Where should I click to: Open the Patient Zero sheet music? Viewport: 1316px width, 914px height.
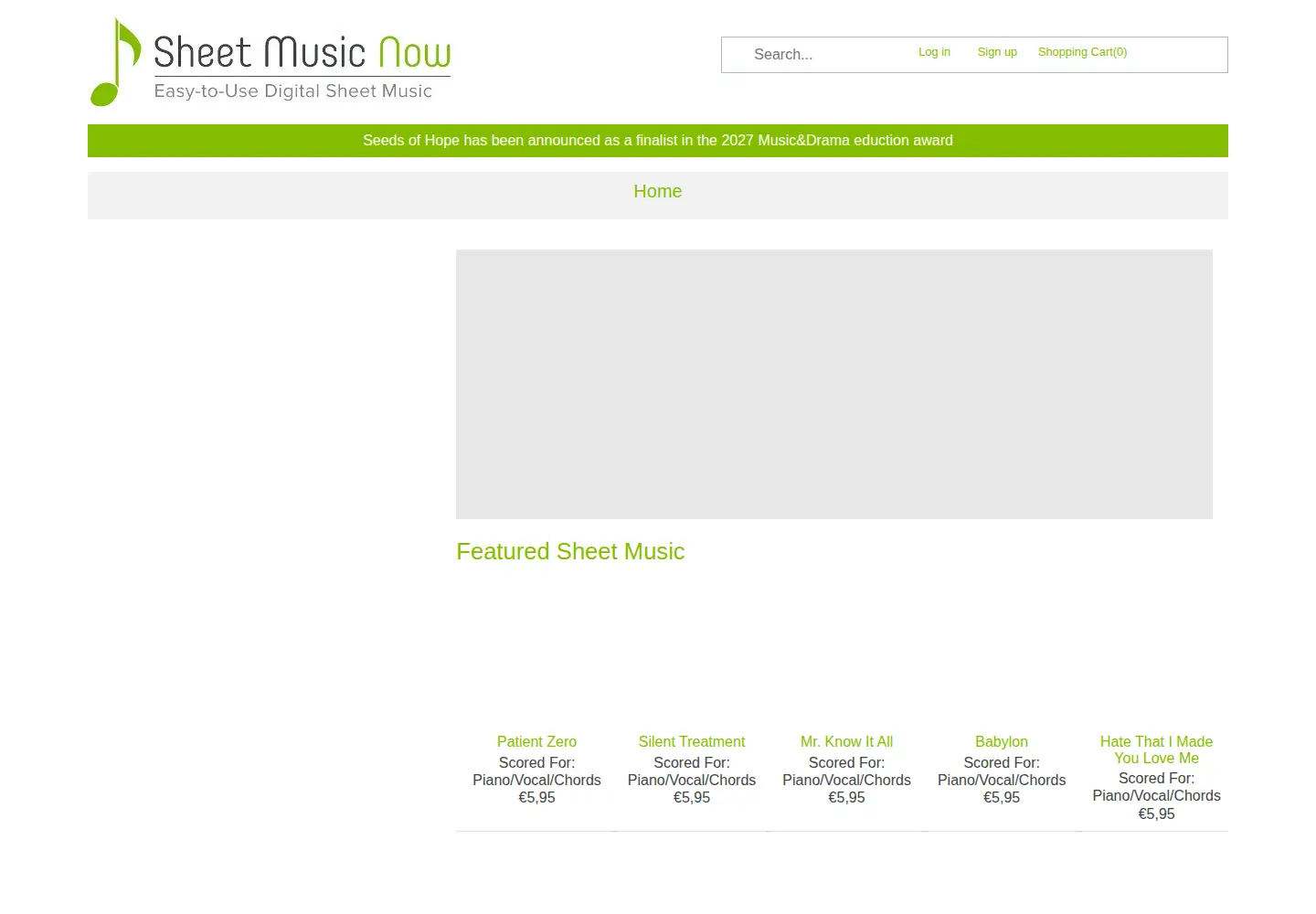536,741
